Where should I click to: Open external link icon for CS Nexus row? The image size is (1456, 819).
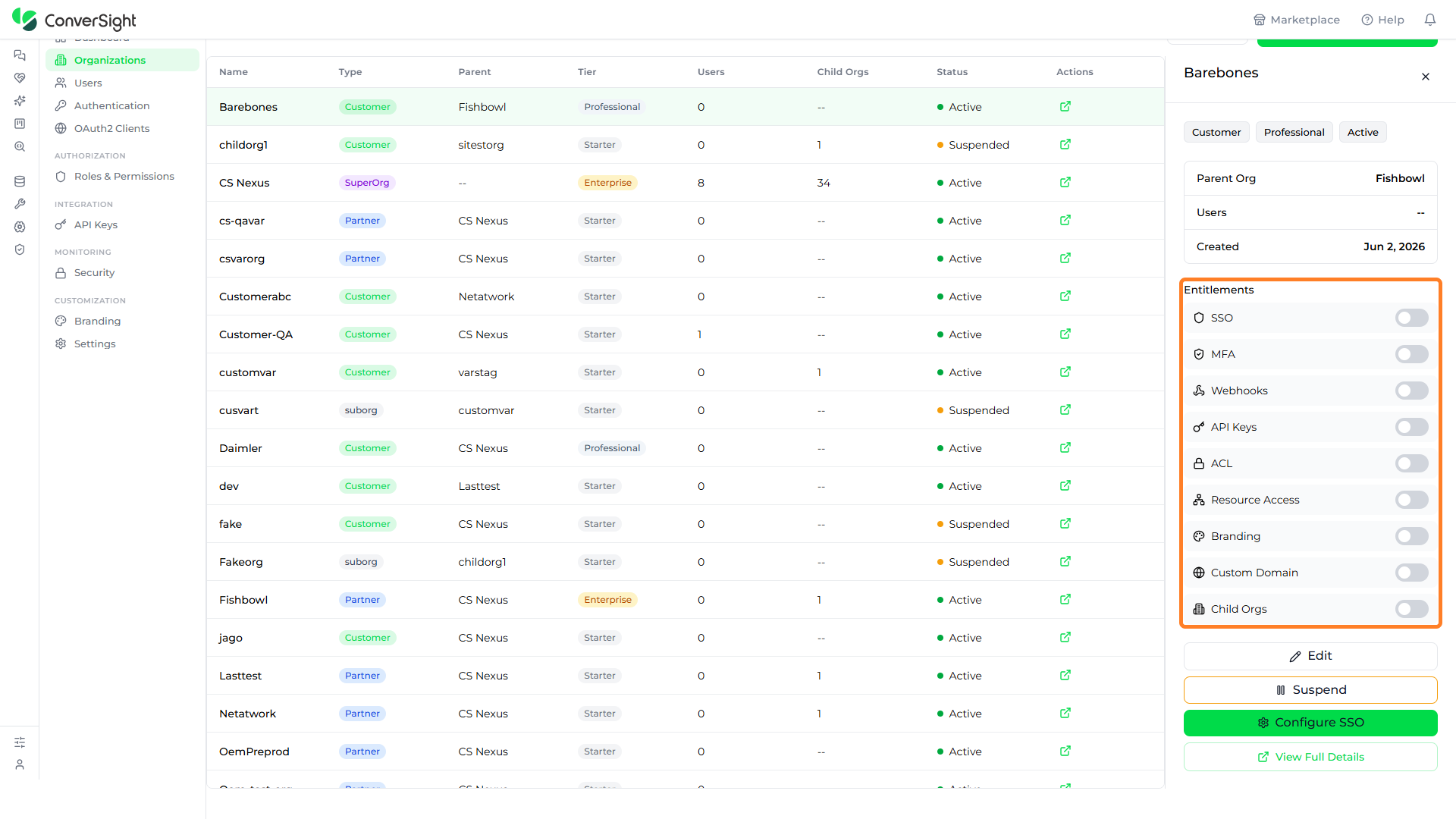(1065, 182)
